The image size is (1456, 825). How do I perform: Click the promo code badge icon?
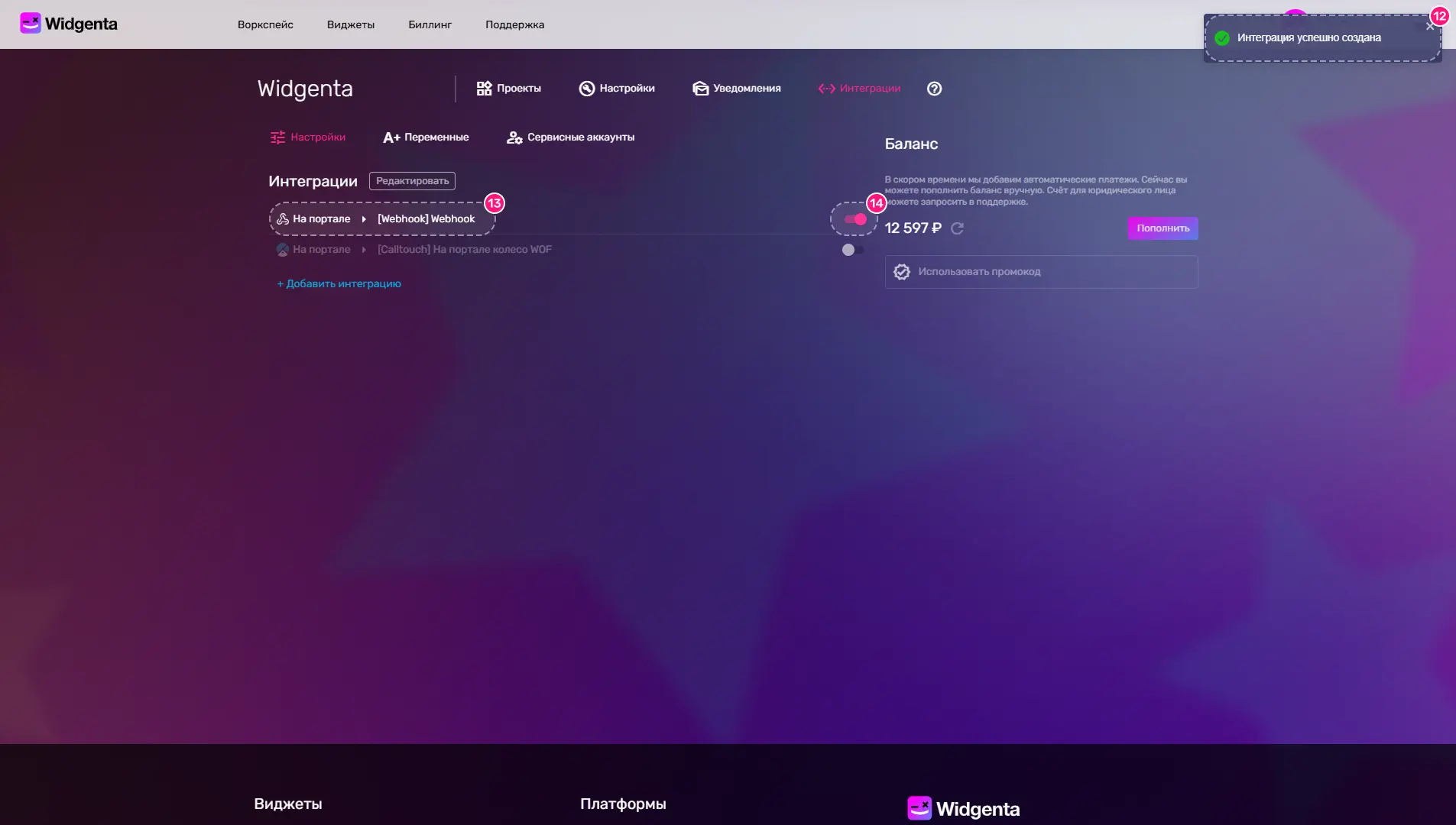tap(902, 272)
